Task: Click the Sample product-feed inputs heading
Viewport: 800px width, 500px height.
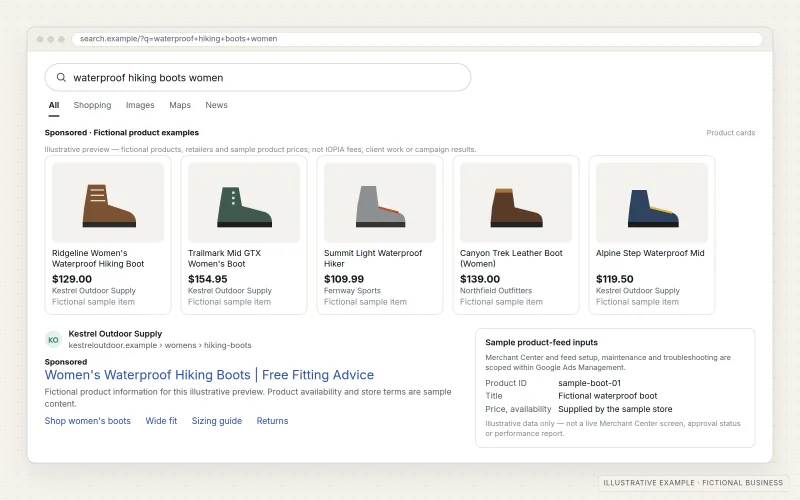Action: (x=541, y=342)
